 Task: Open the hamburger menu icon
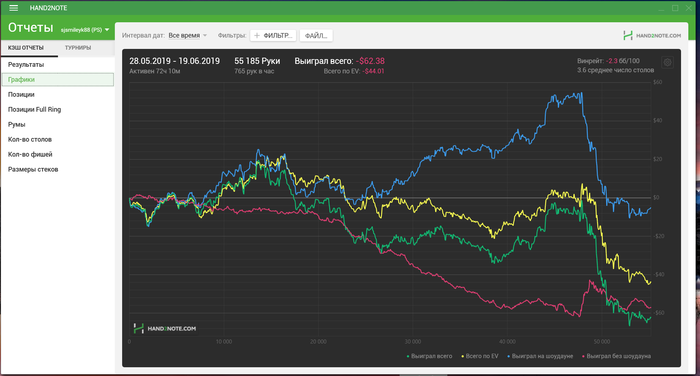coord(14,8)
